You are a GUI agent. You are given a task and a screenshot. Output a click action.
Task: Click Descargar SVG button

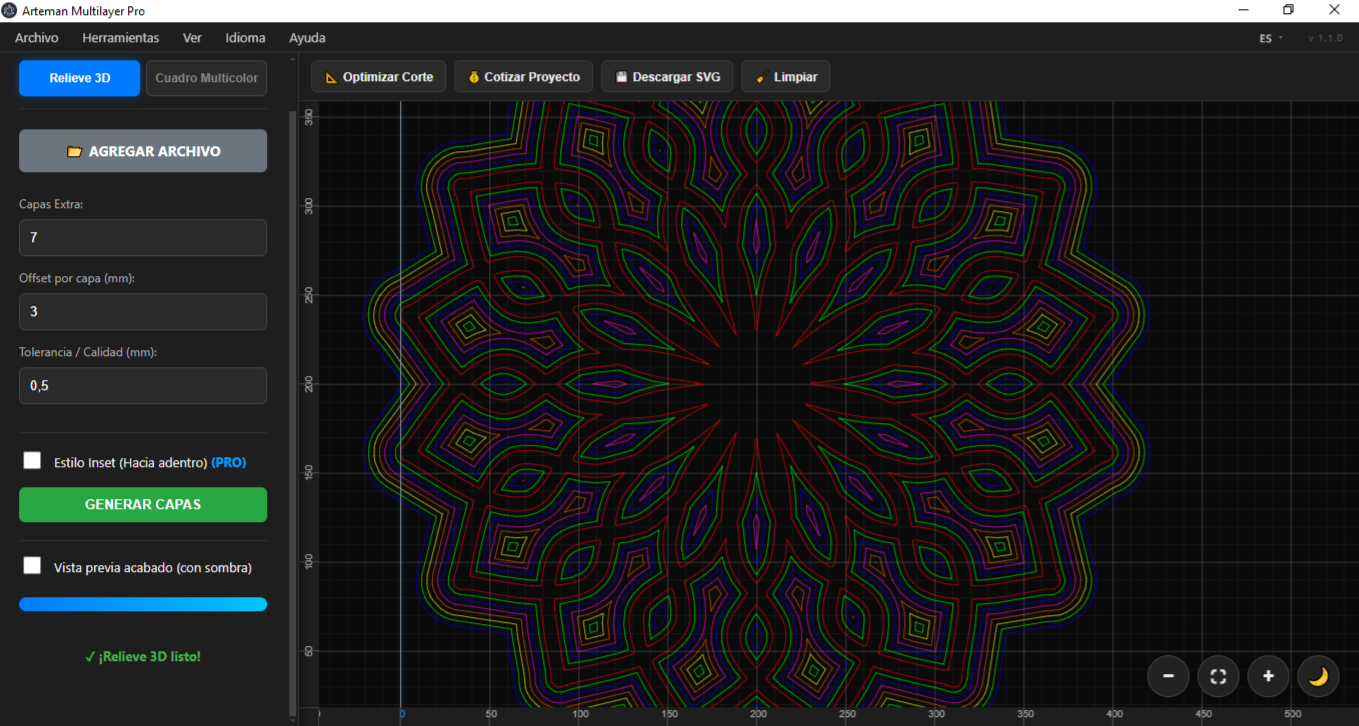667,77
